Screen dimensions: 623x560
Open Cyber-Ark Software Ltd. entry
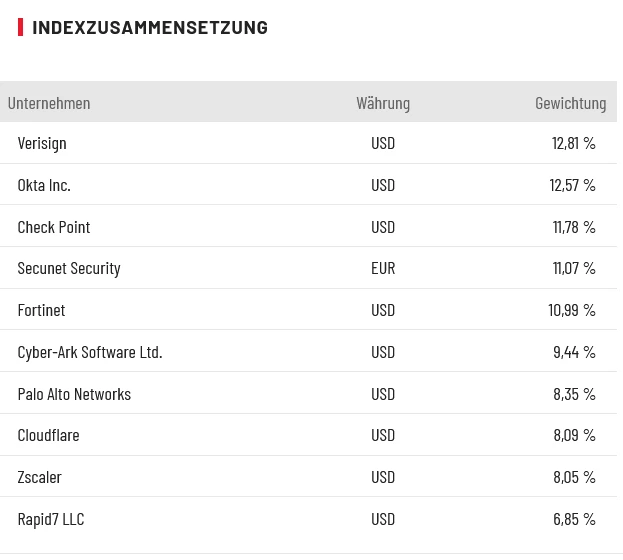(90, 352)
